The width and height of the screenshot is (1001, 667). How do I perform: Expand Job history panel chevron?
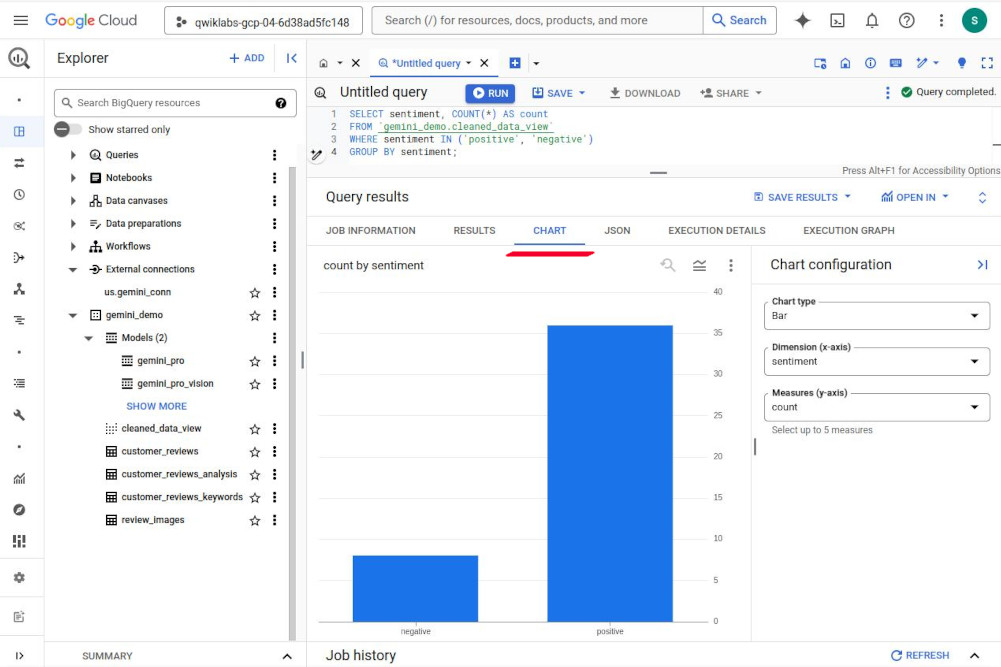pyautogui.click(x=975, y=656)
